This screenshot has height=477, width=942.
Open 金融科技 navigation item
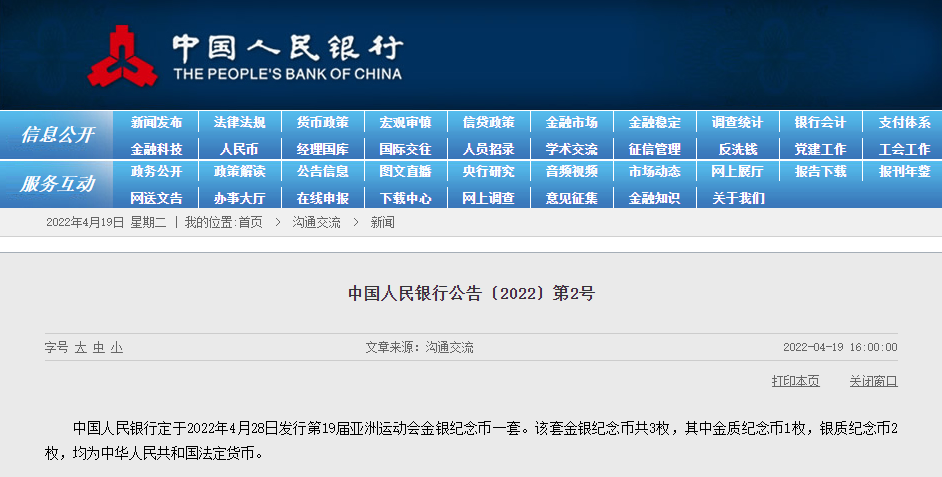(156, 149)
